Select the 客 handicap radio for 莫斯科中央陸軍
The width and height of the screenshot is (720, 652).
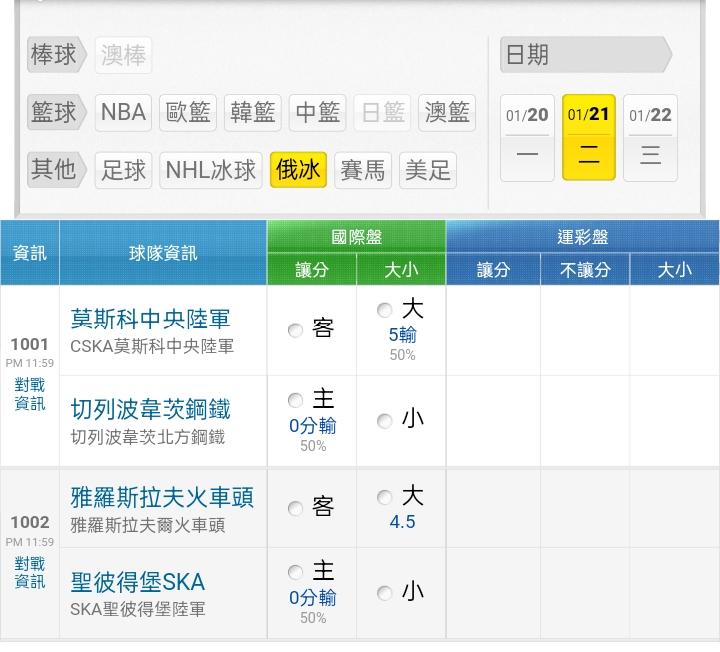[x=296, y=331]
